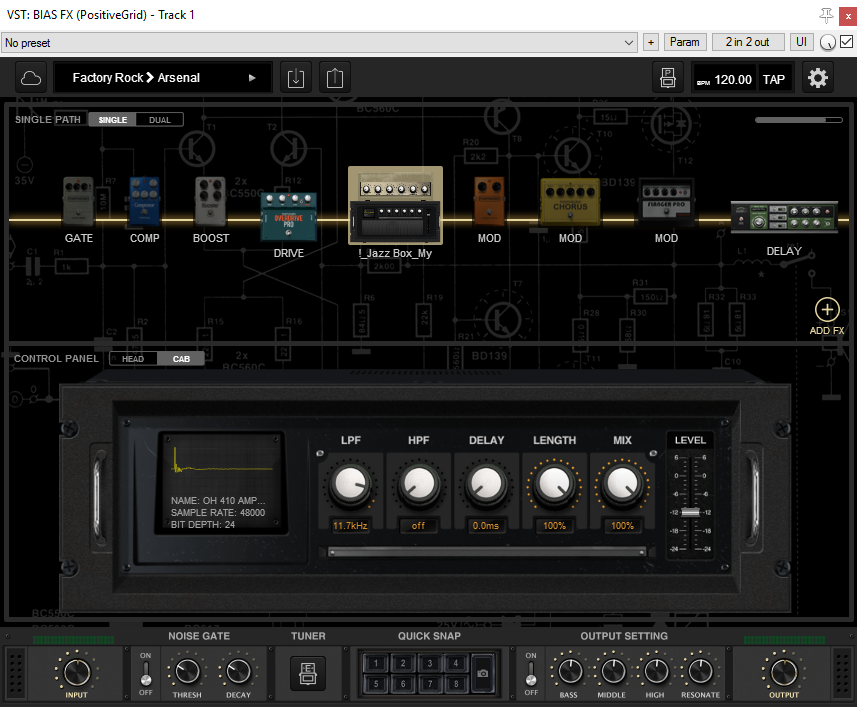This screenshot has width=857, height=707.
Task: Switch signal path to DUAL
Action: (160, 120)
